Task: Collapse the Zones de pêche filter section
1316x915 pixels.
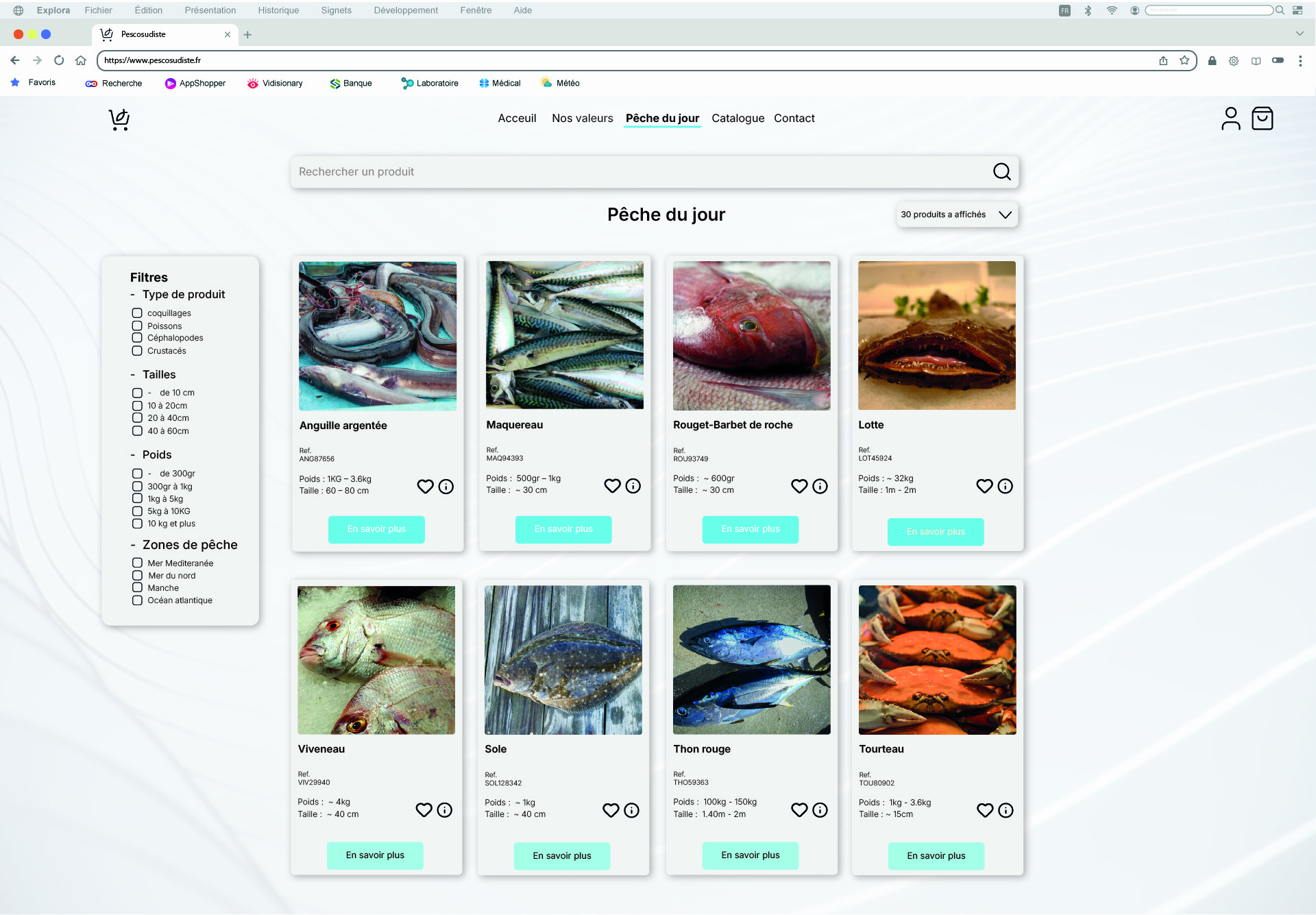Action: [133, 546]
